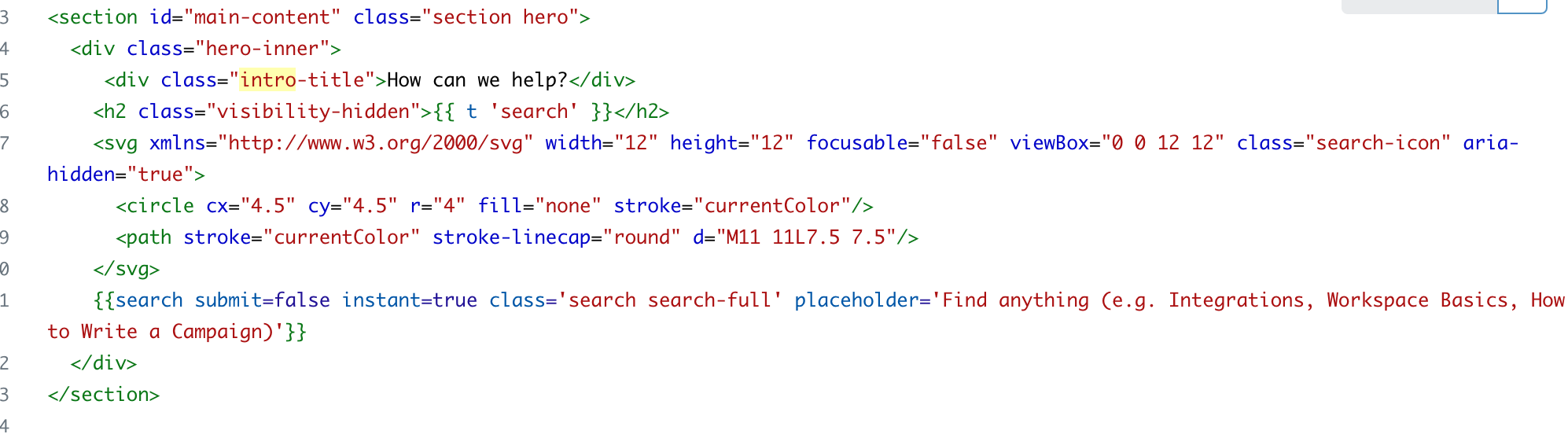Click the "hero-inner" class value
1568x434 pixels.
click(263, 49)
